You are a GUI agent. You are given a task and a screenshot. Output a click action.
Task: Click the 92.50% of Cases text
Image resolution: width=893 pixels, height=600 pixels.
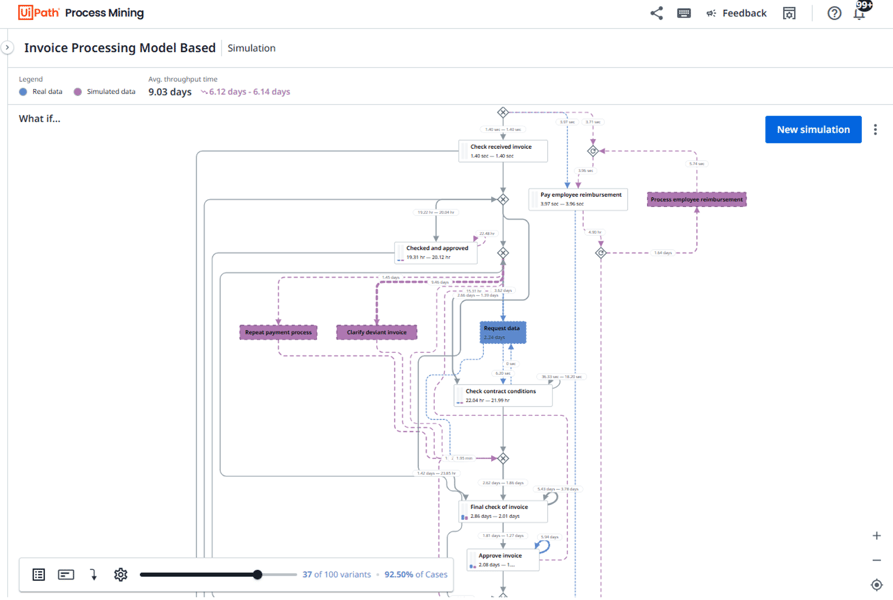click(416, 574)
